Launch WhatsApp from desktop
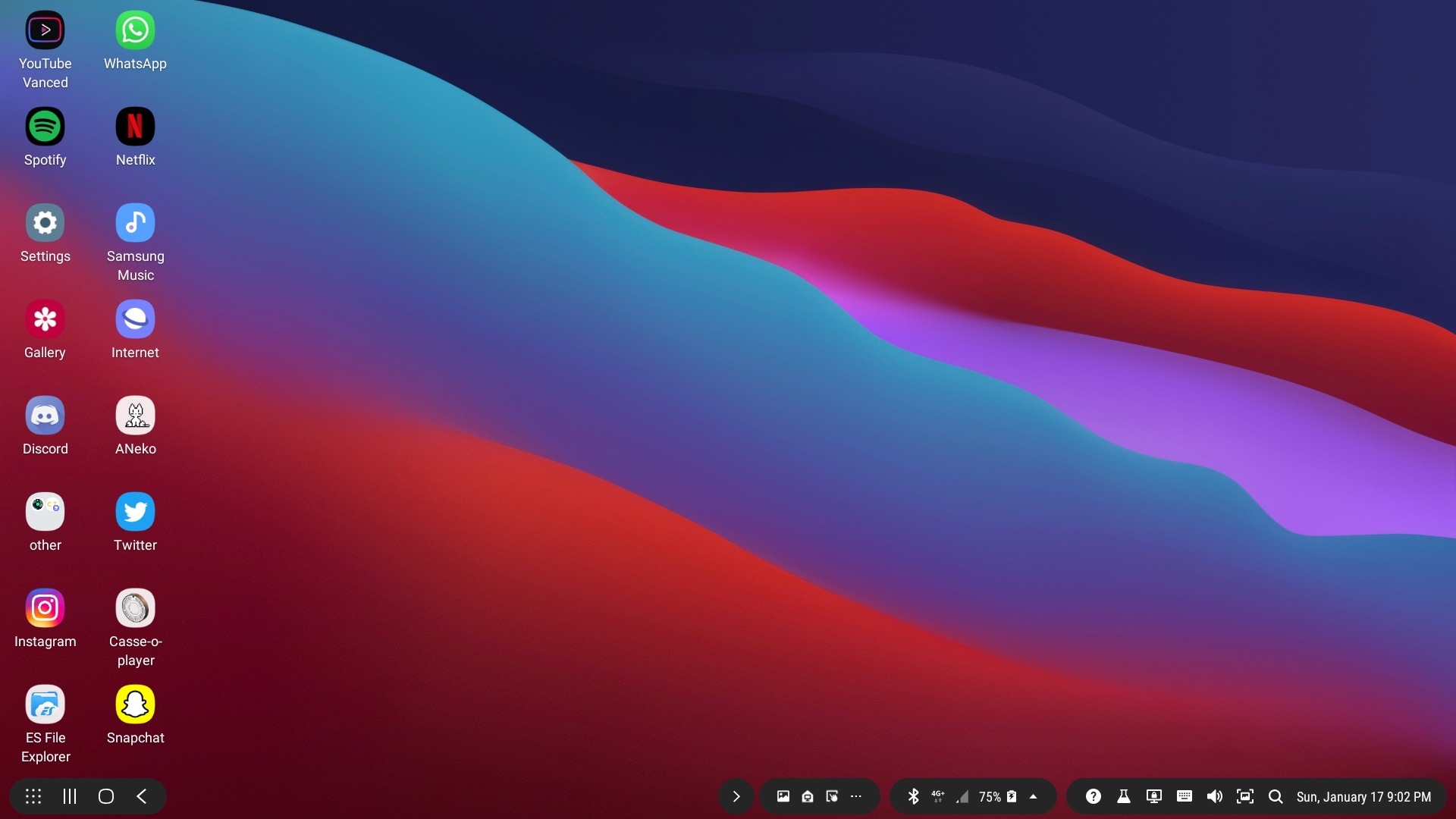This screenshot has width=1456, height=819. click(x=135, y=30)
